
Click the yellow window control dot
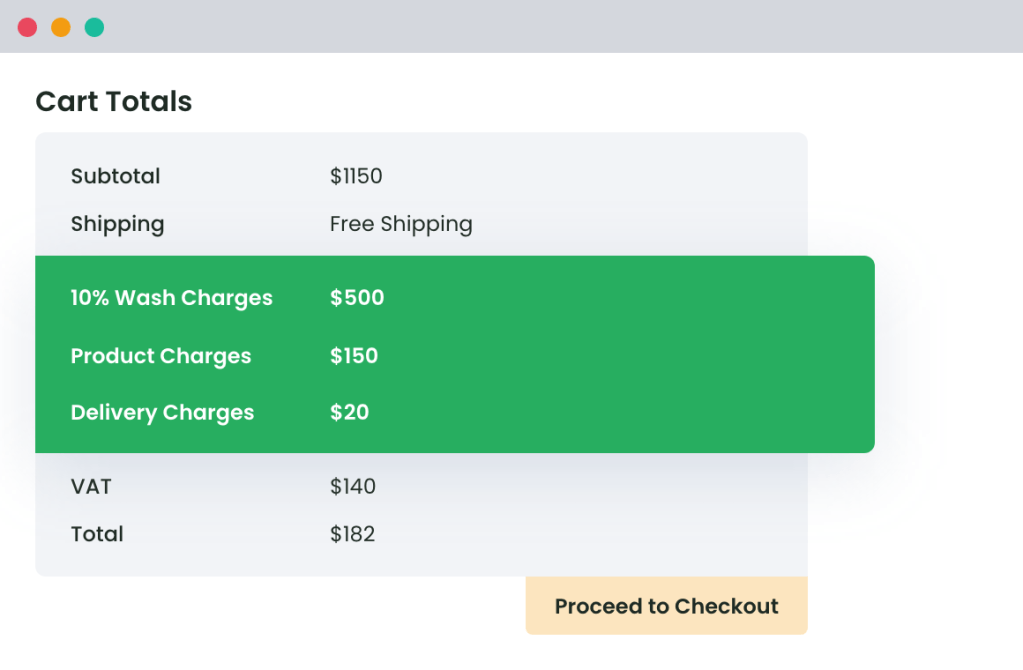[x=60, y=27]
